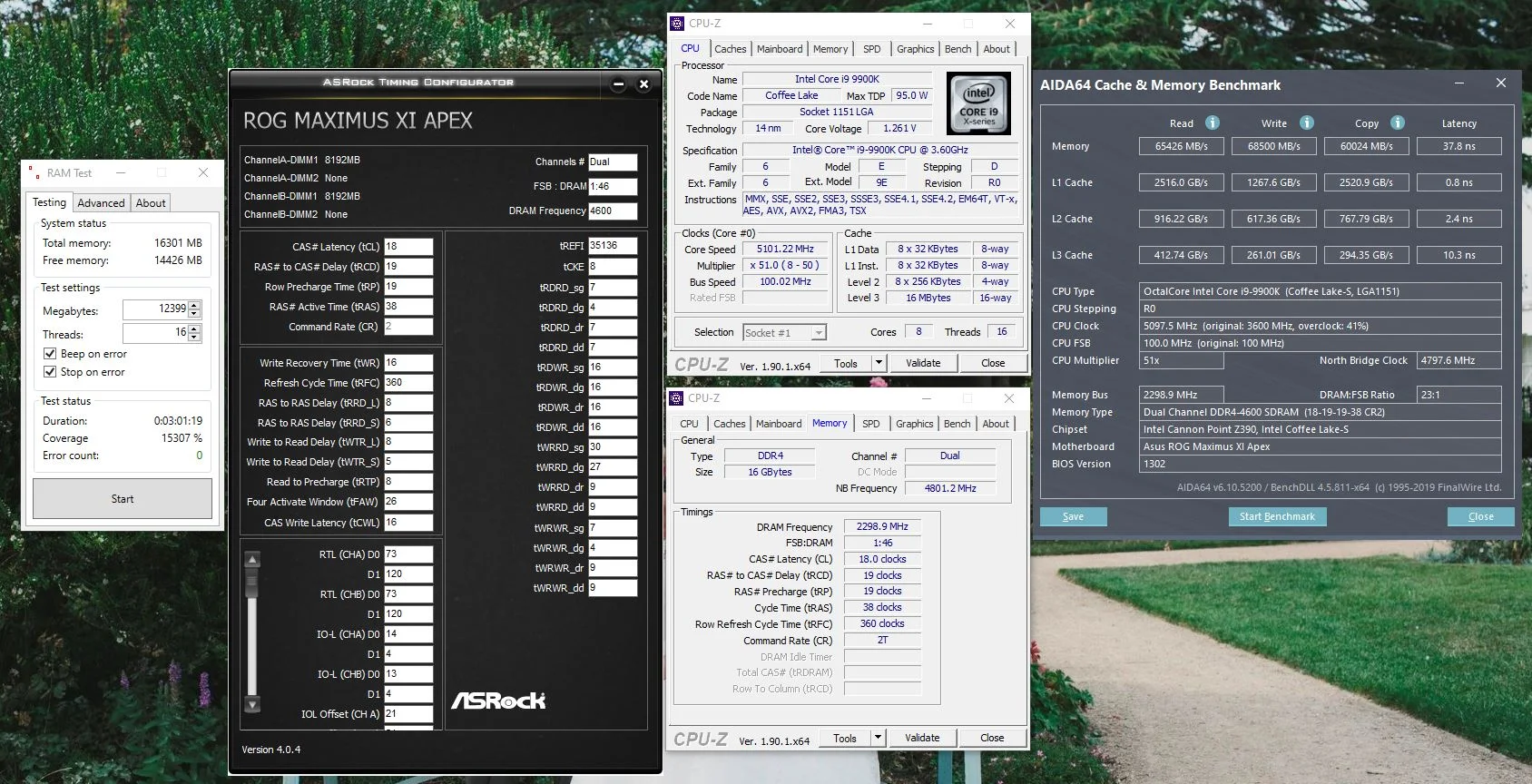This screenshot has width=1532, height=784.
Task: Click scroll down arrow in ASRock RTL list
Action: 253,704
